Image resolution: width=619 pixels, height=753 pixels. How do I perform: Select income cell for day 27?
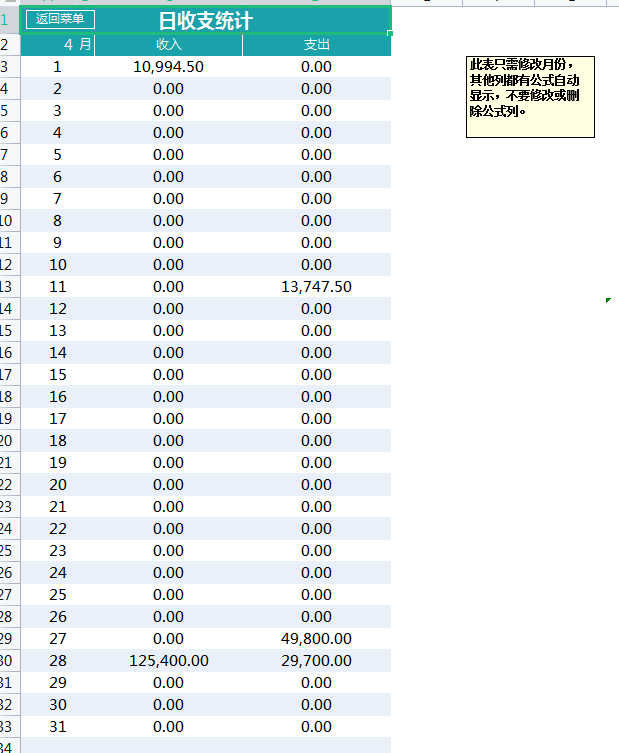coord(169,639)
